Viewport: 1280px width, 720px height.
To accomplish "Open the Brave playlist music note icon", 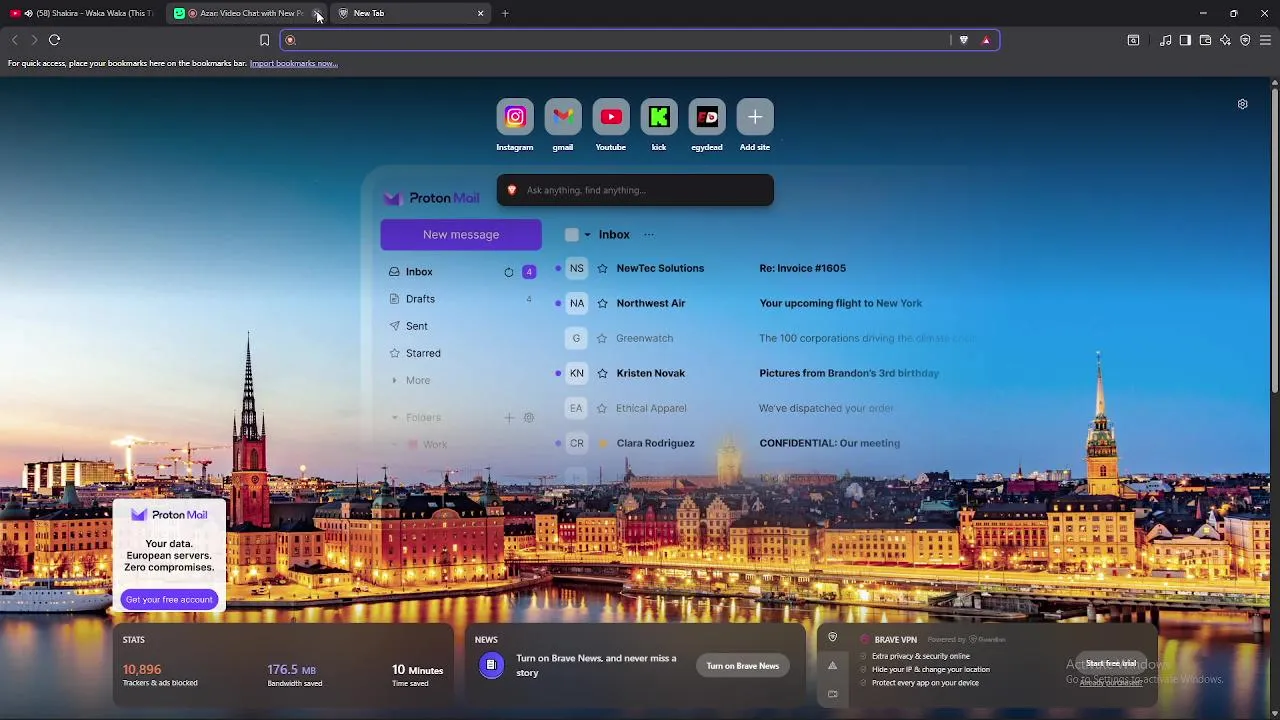I will point(1165,40).
